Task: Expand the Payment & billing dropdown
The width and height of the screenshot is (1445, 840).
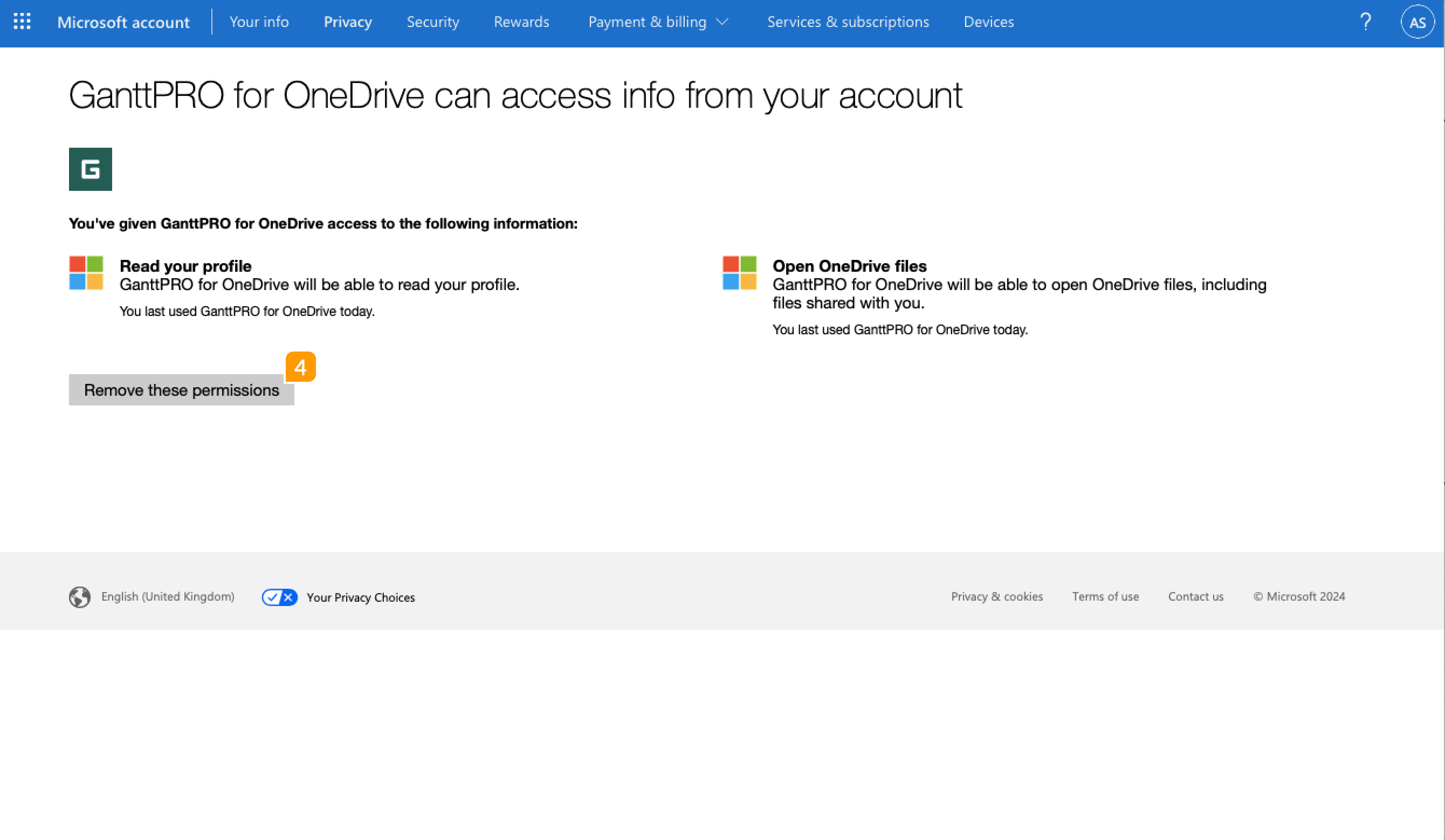Action: pyautogui.click(x=658, y=22)
